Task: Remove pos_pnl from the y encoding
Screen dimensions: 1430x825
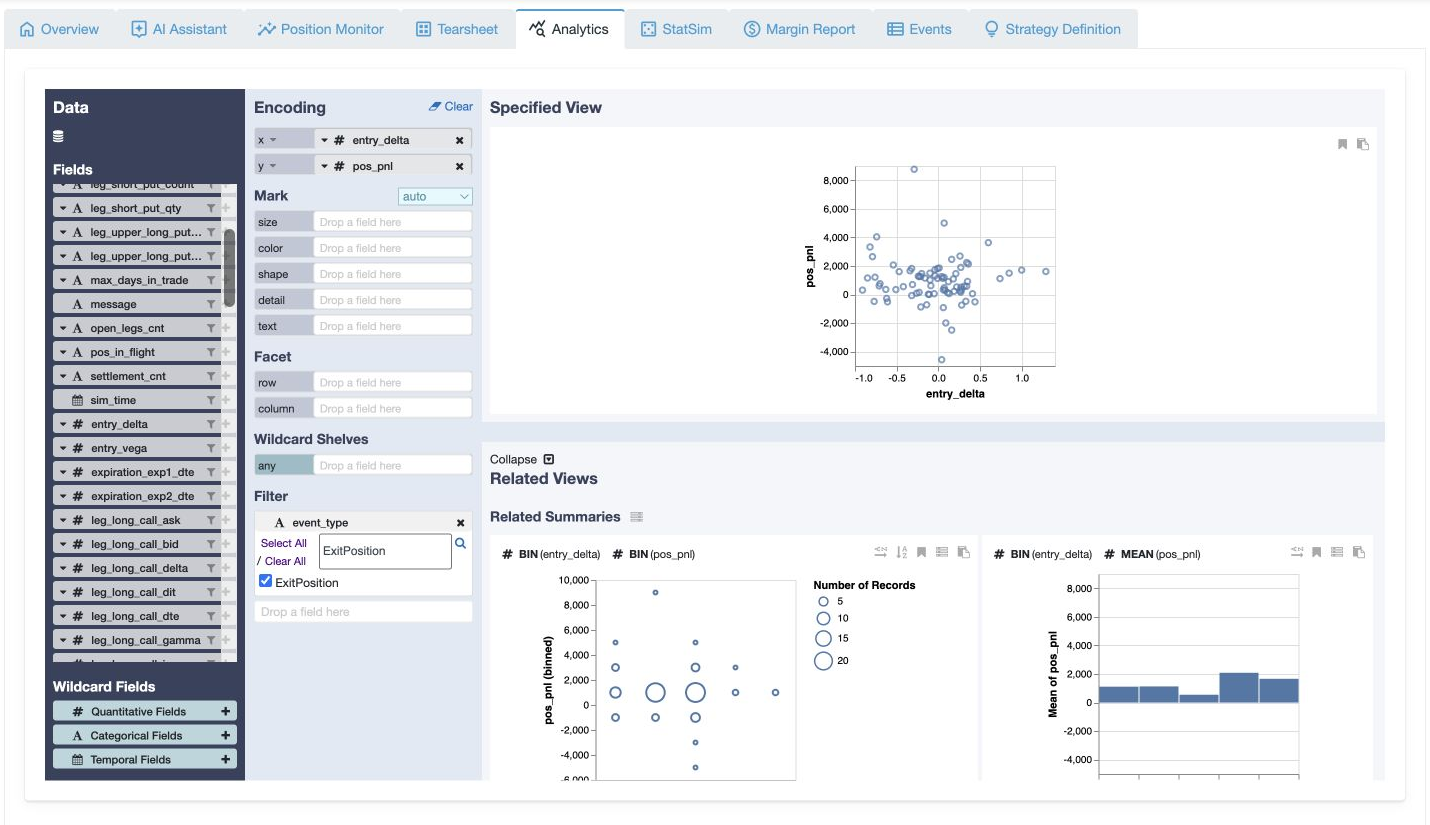Action: [x=459, y=167]
